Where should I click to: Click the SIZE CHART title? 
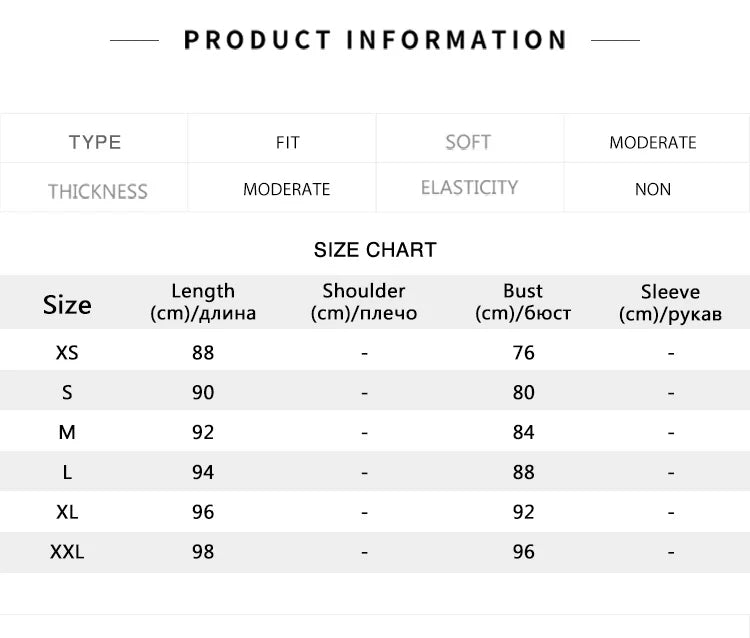[x=375, y=250]
